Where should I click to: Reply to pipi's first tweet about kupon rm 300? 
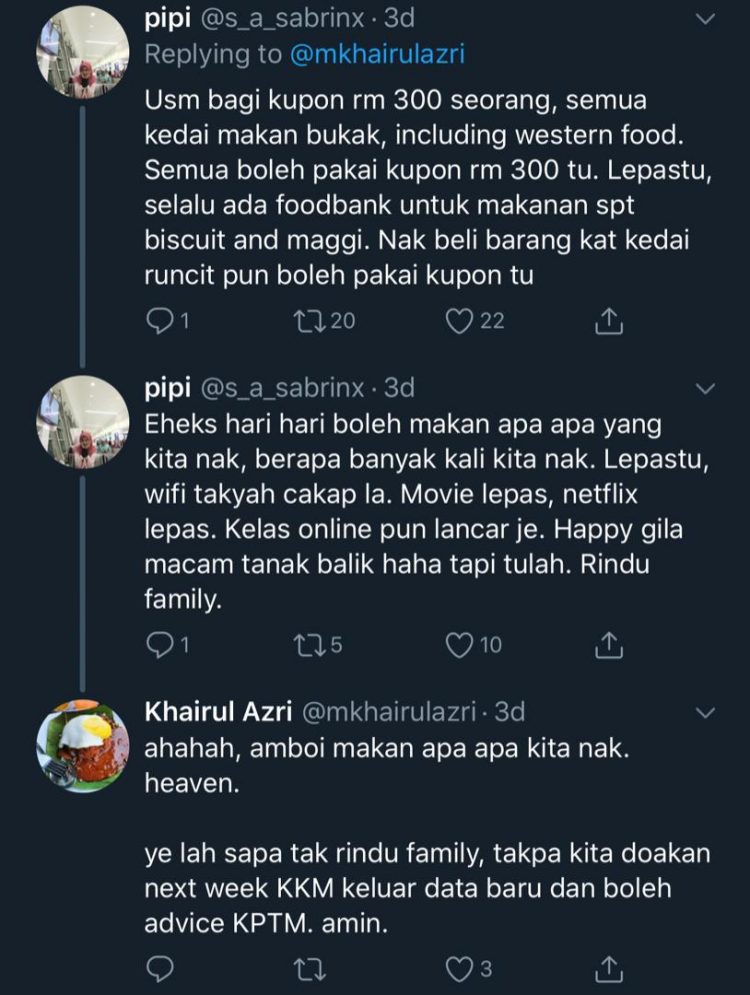point(160,322)
